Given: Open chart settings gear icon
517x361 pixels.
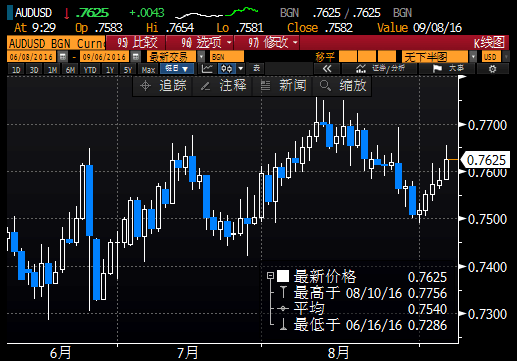Looking at the screenshot, I should click(x=492, y=69).
